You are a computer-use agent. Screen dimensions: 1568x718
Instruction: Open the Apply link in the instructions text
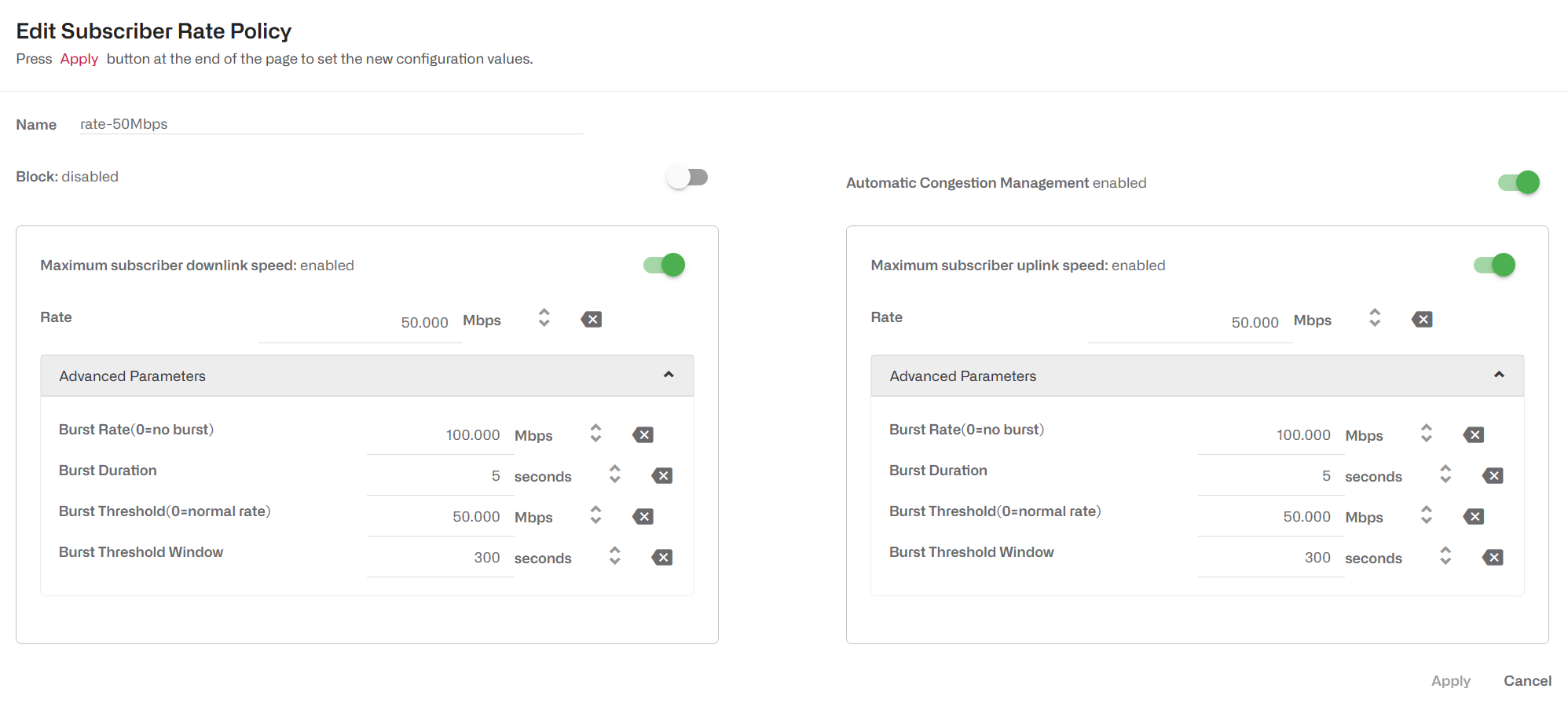(79, 58)
